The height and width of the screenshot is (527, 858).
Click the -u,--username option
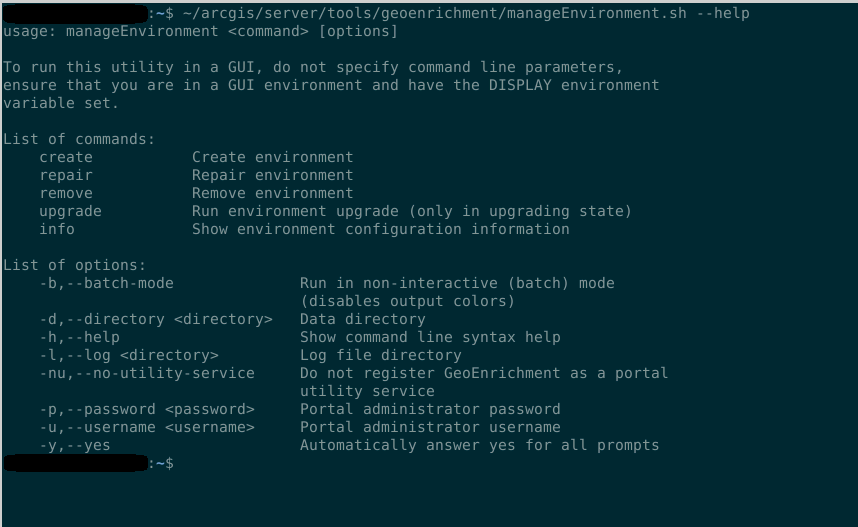pos(146,427)
